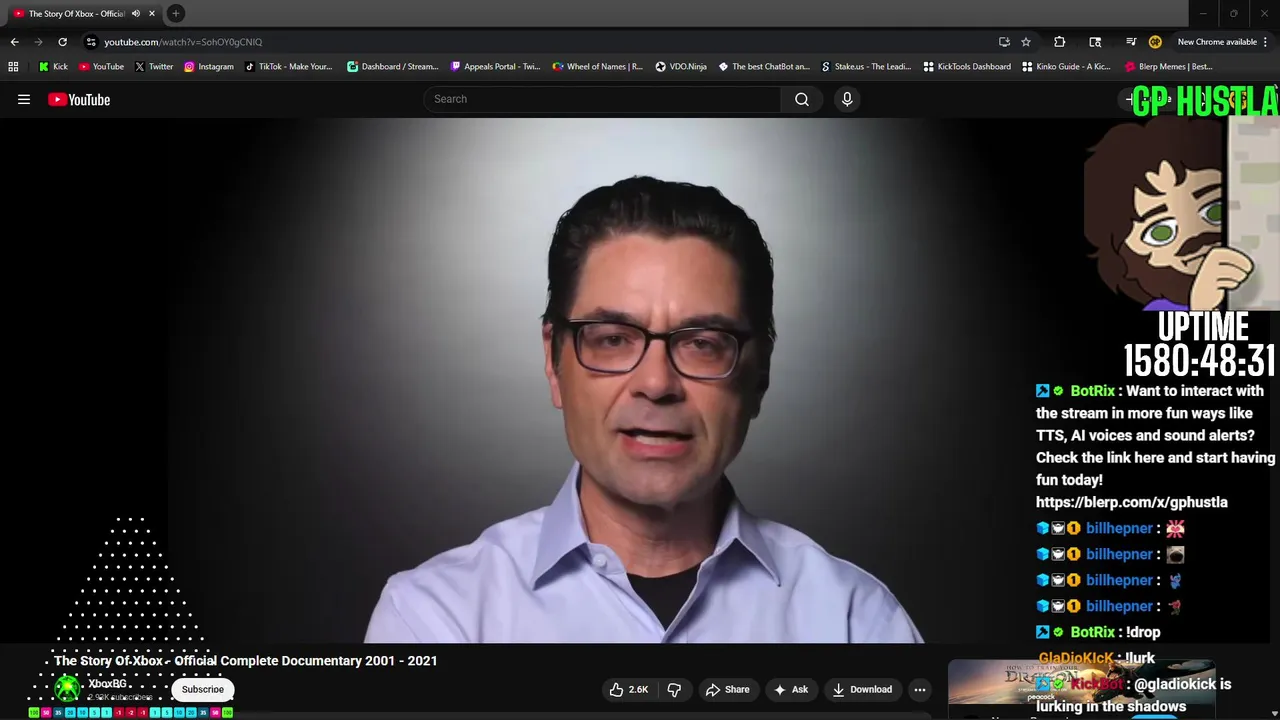Click the 2.6K like count
Screen dimensions: 1280x720
point(639,689)
